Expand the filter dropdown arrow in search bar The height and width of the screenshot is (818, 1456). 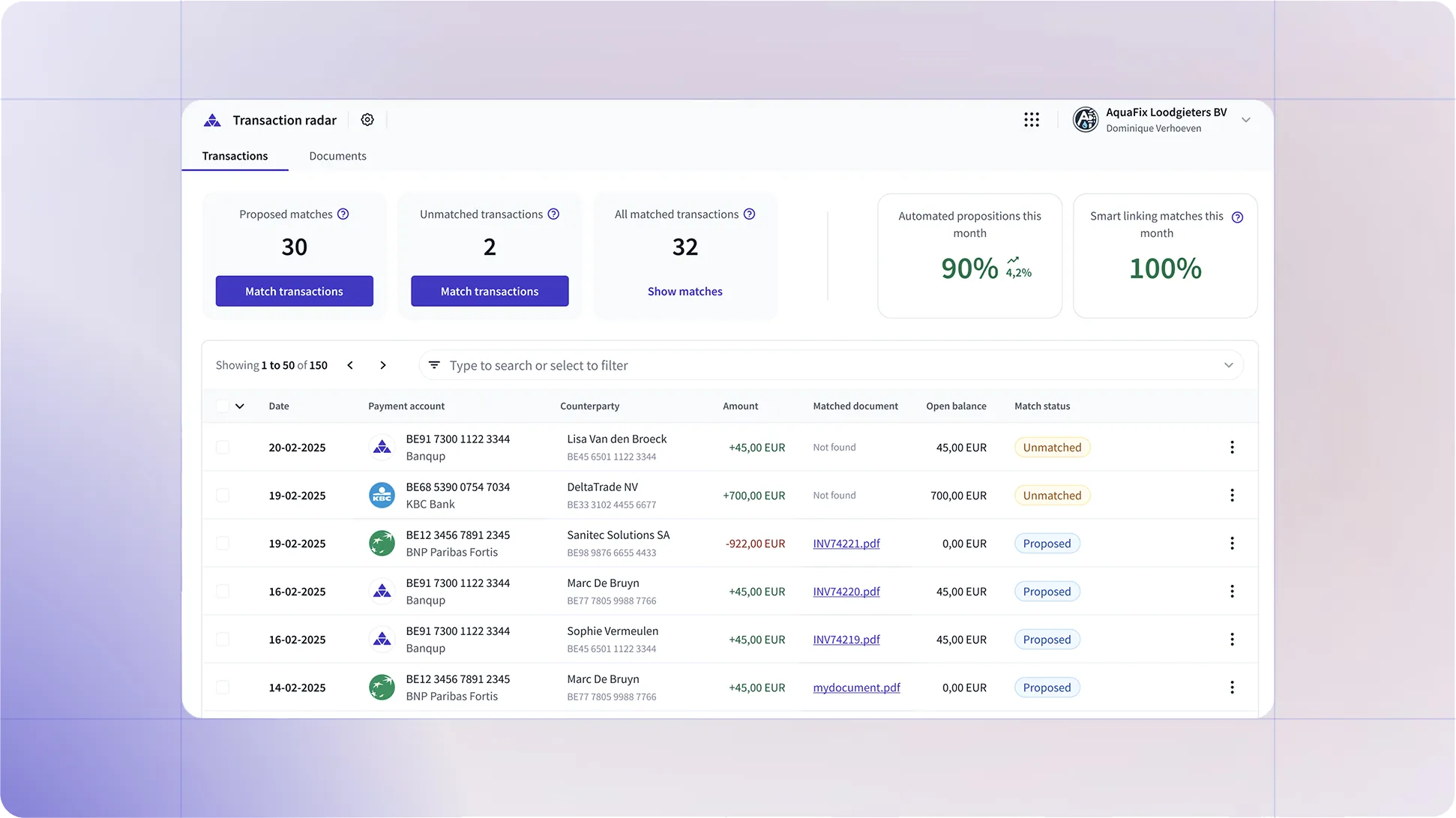pyautogui.click(x=1229, y=365)
